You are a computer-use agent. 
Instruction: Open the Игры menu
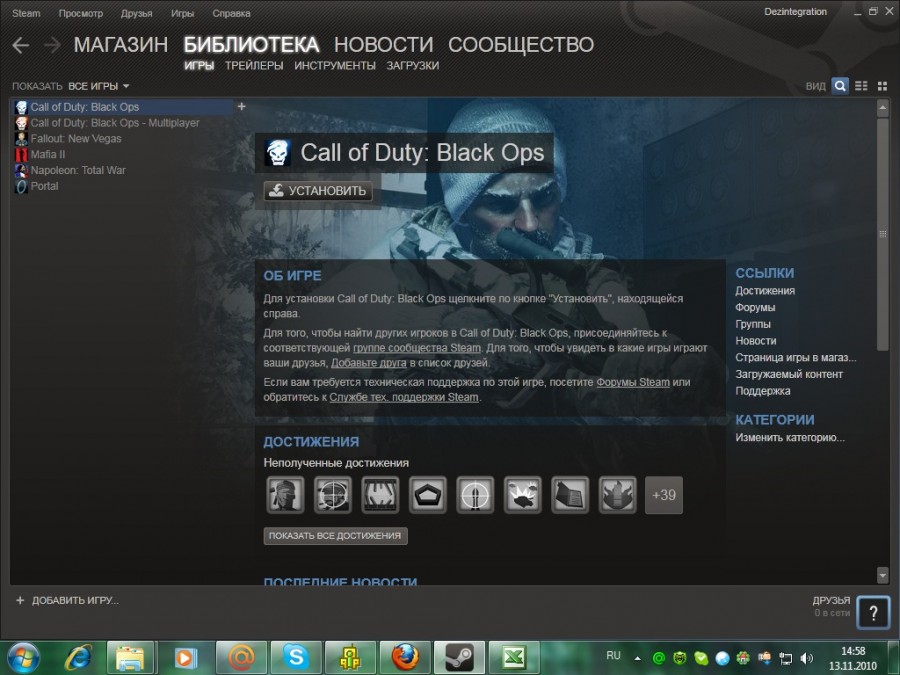(x=183, y=13)
